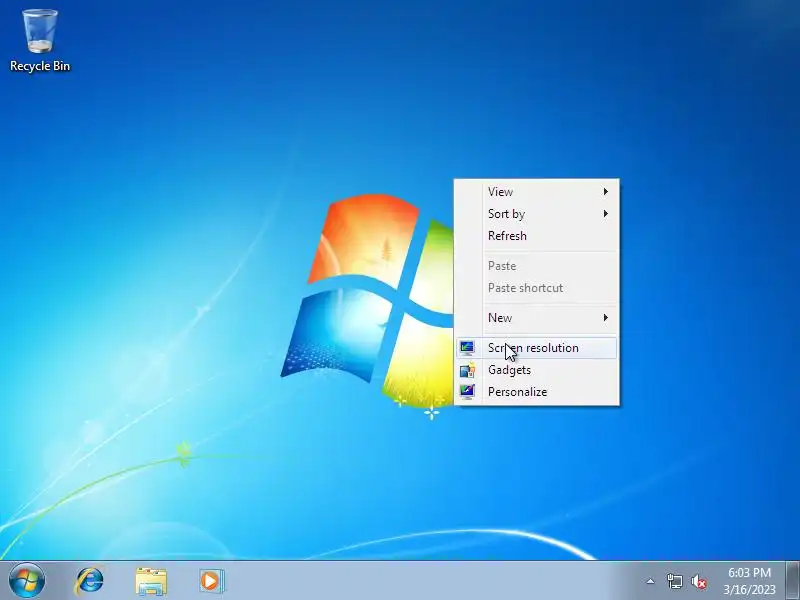
Task: Open the clock showing 6:03 PM
Action: tap(749, 581)
